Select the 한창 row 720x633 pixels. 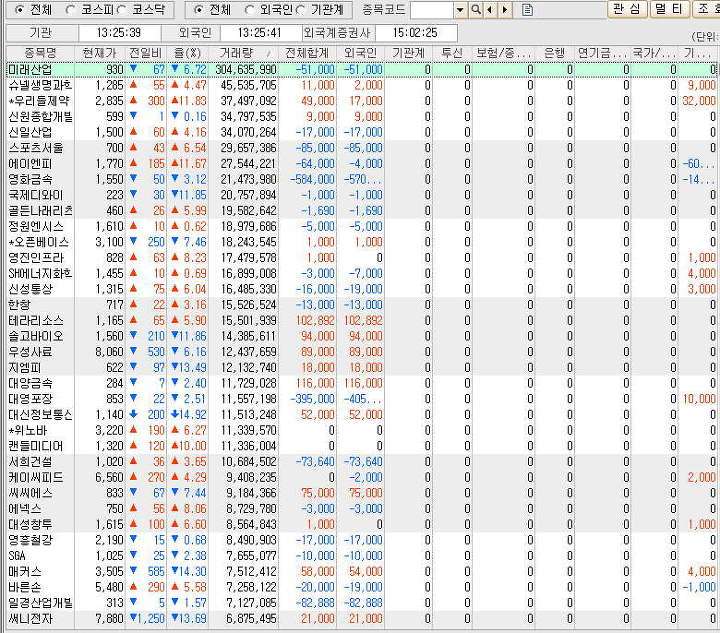coord(361,305)
